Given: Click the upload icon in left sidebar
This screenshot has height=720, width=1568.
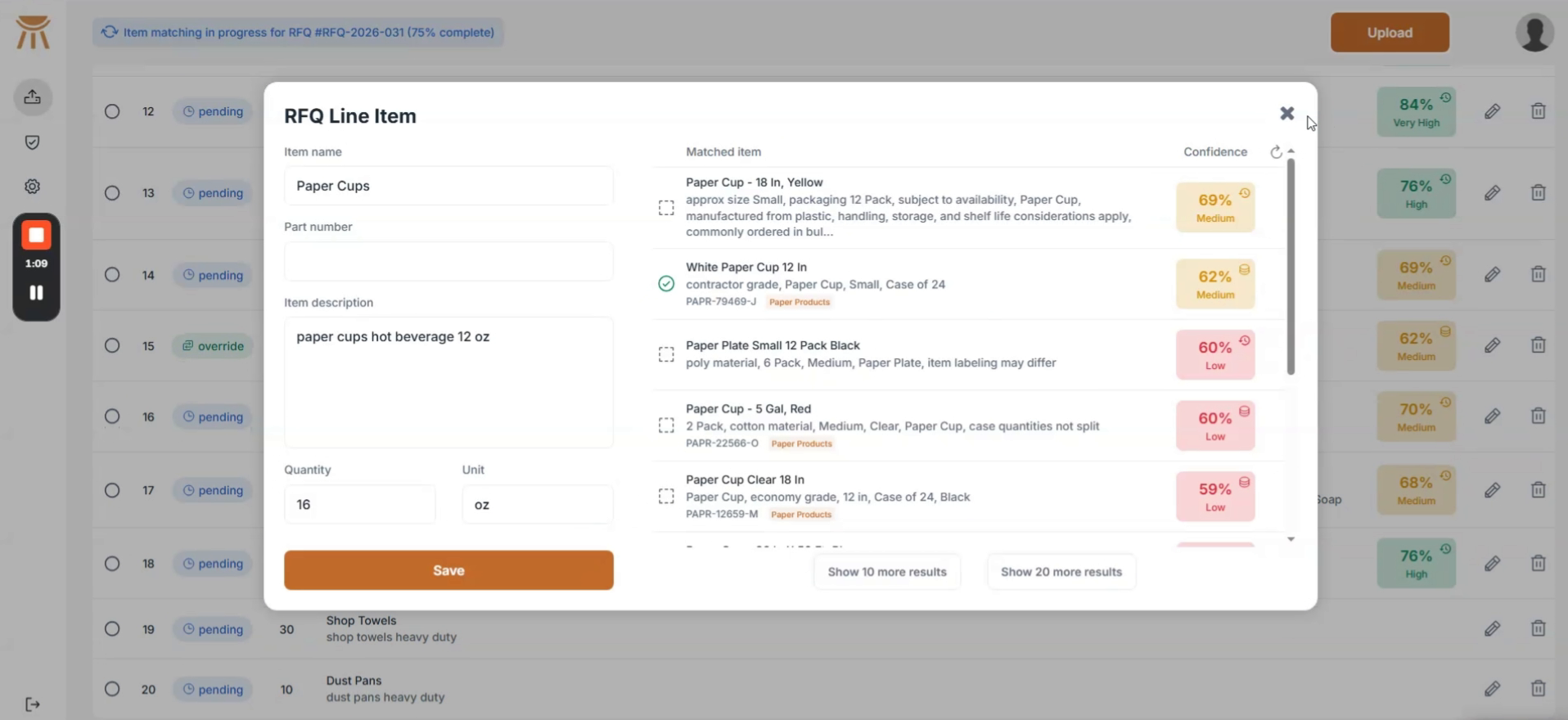Looking at the screenshot, I should [33, 97].
